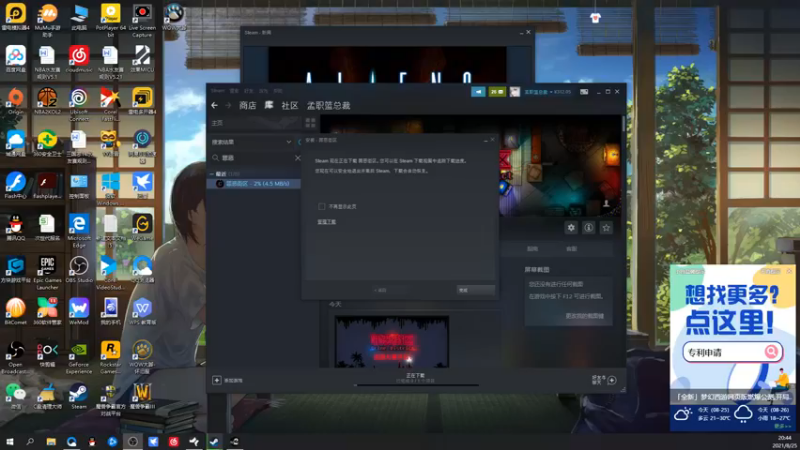This screenshot has width=800, height=450.
Task: Tick the don't show again checkbox
Action: [x=321, y=207]
